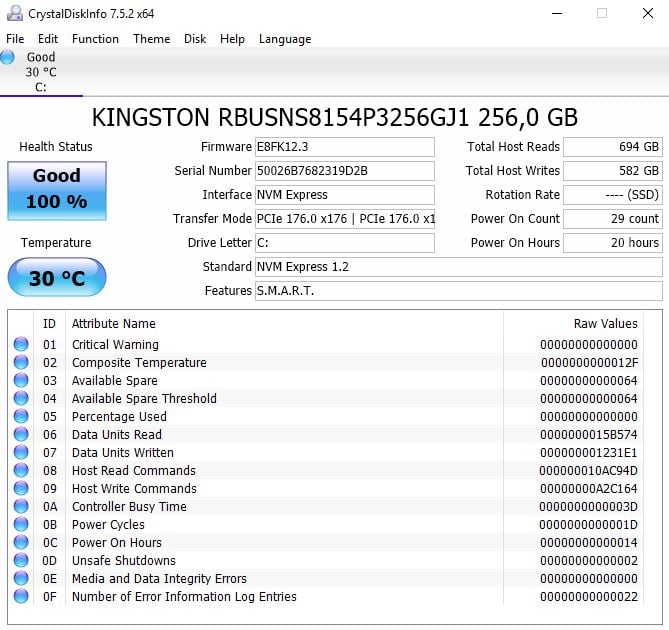
Task: Click status orb for Unsafe Shutdowns row
Action: pyautogui.click(x=21, y=560)
